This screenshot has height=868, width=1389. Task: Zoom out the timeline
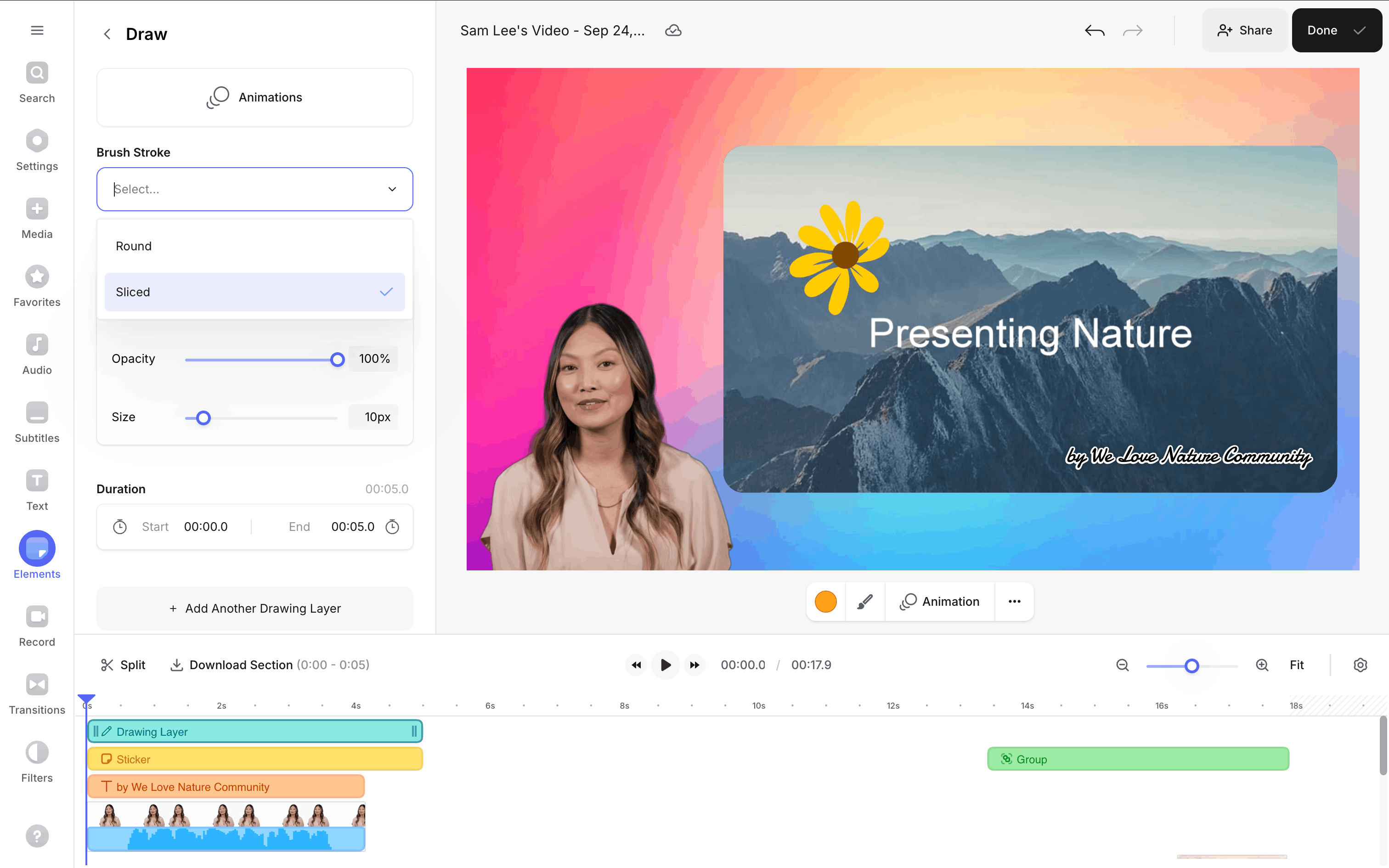point(1122,665)
